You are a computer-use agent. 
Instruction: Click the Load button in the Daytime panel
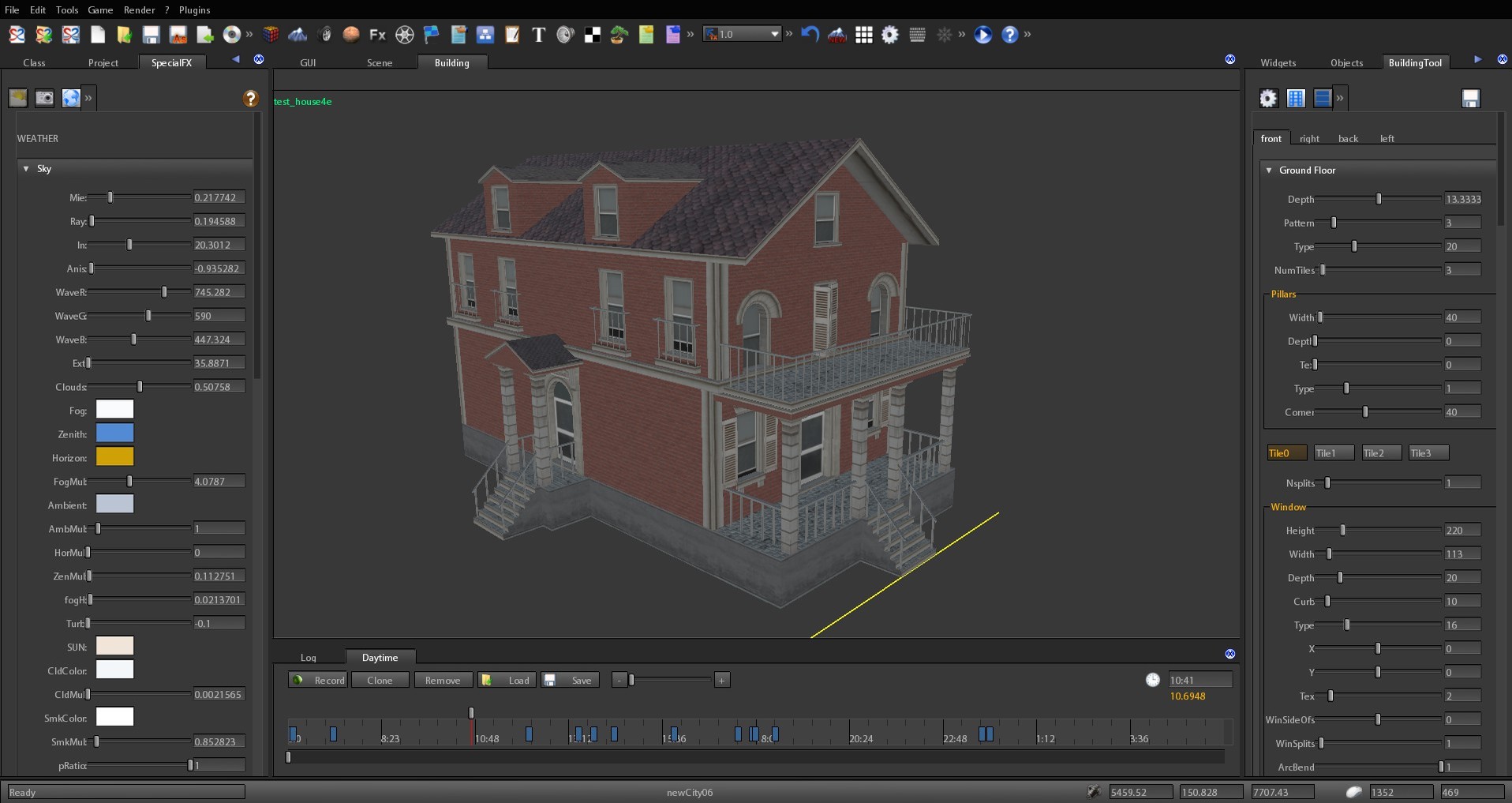tap(506, 680)
